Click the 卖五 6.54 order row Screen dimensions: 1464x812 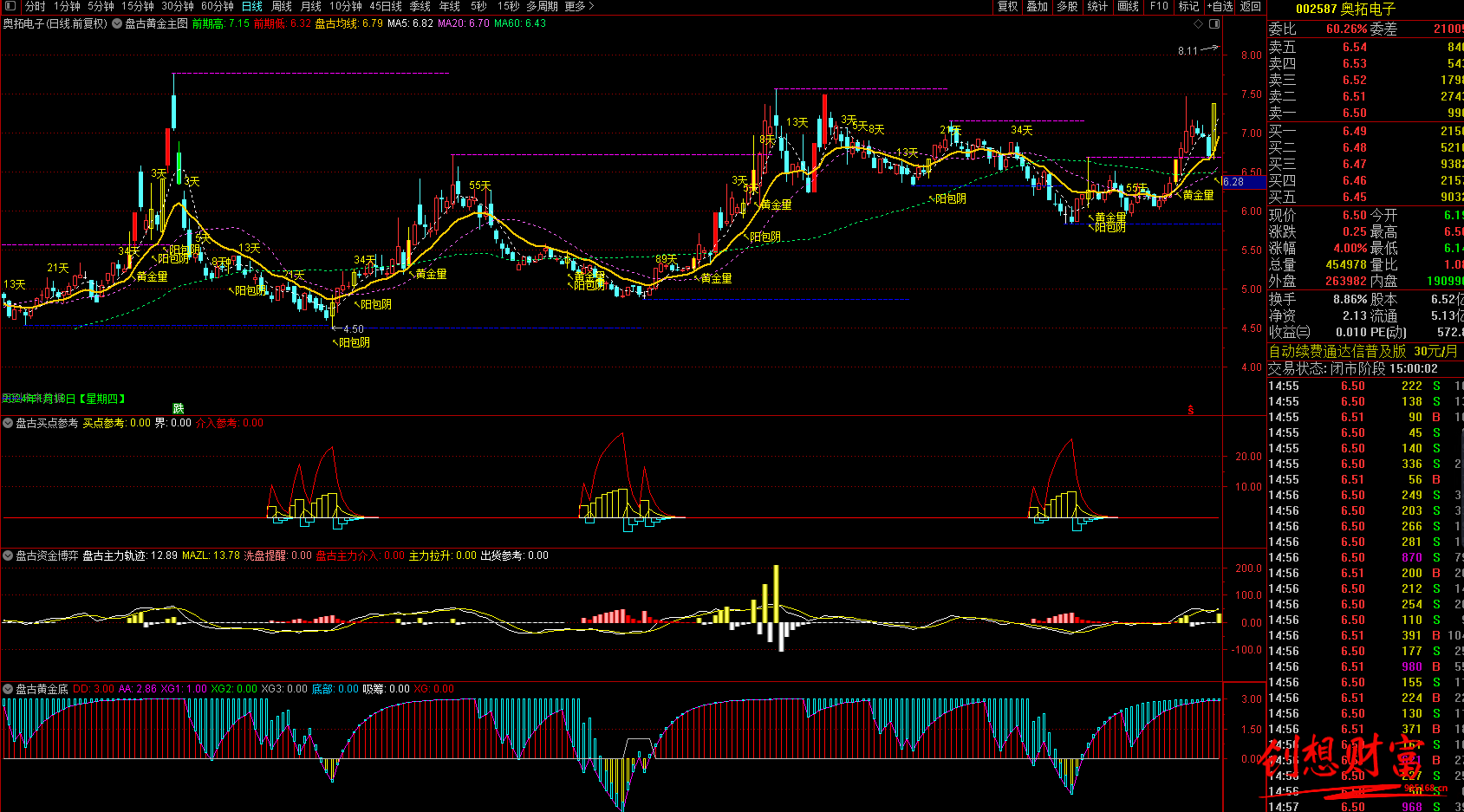(1365, 47)
